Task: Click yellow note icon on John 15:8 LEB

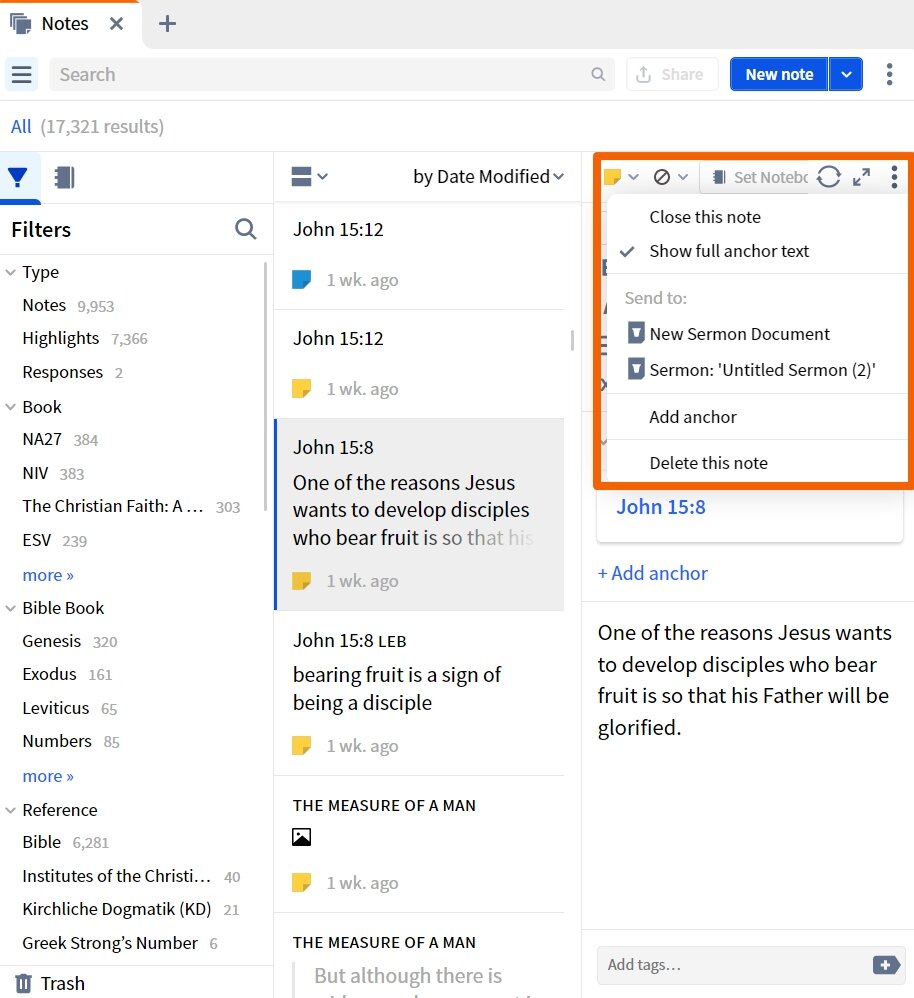Action: coord(302,745)
